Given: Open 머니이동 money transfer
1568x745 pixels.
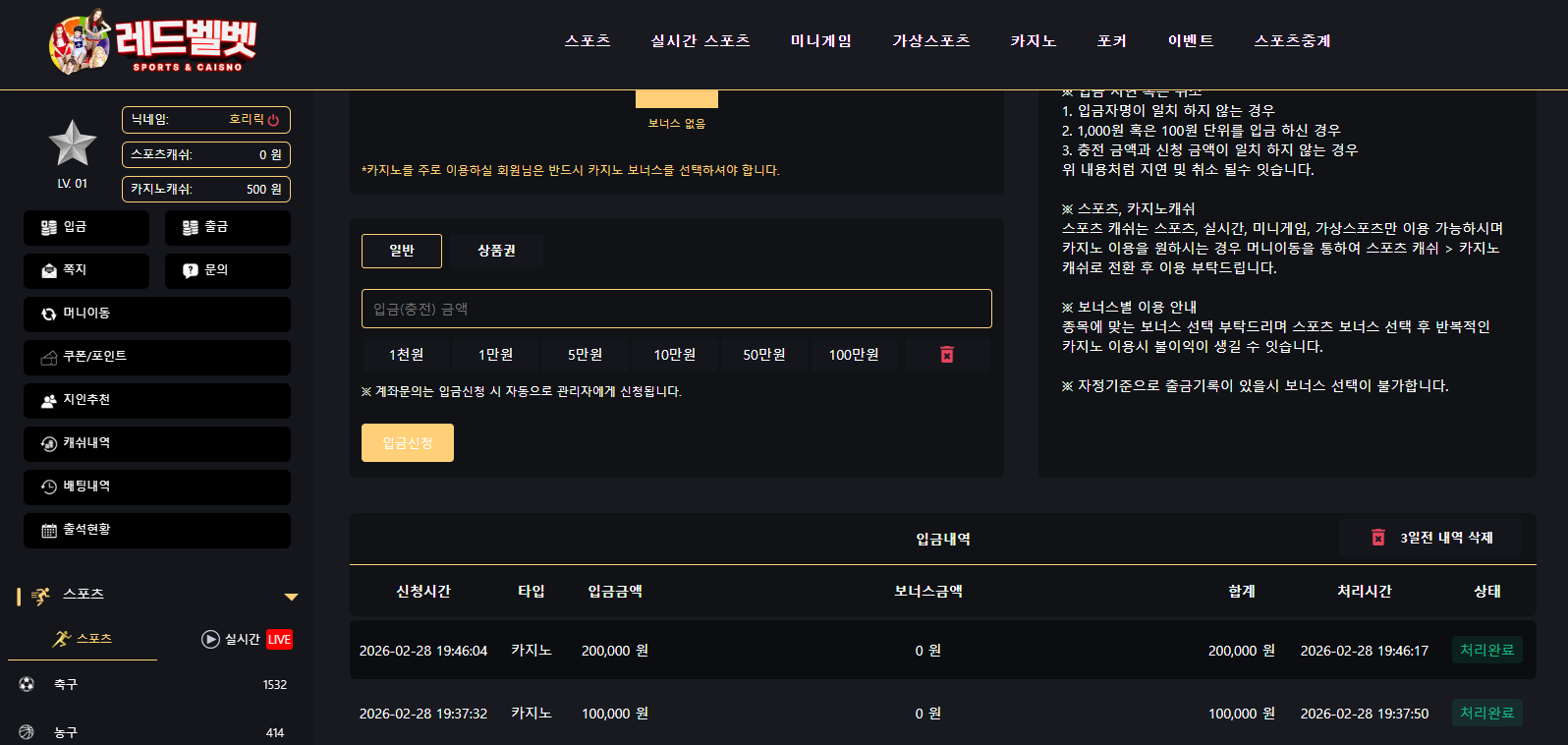Looking at the screenshot, I should point(157,315).
